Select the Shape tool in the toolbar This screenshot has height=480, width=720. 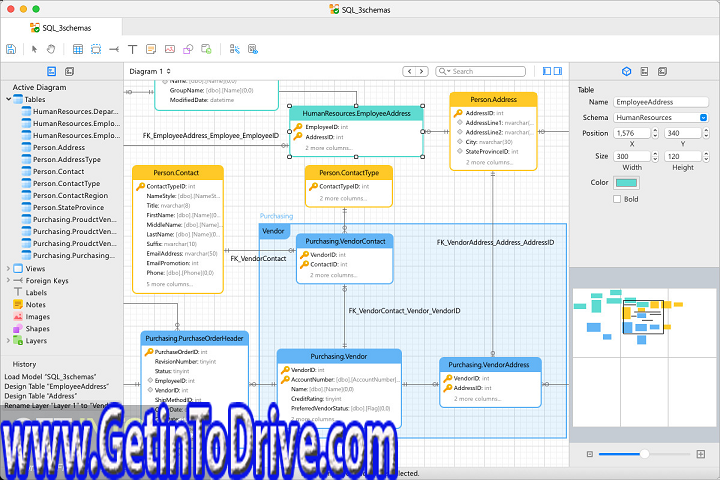coord(188,49)
